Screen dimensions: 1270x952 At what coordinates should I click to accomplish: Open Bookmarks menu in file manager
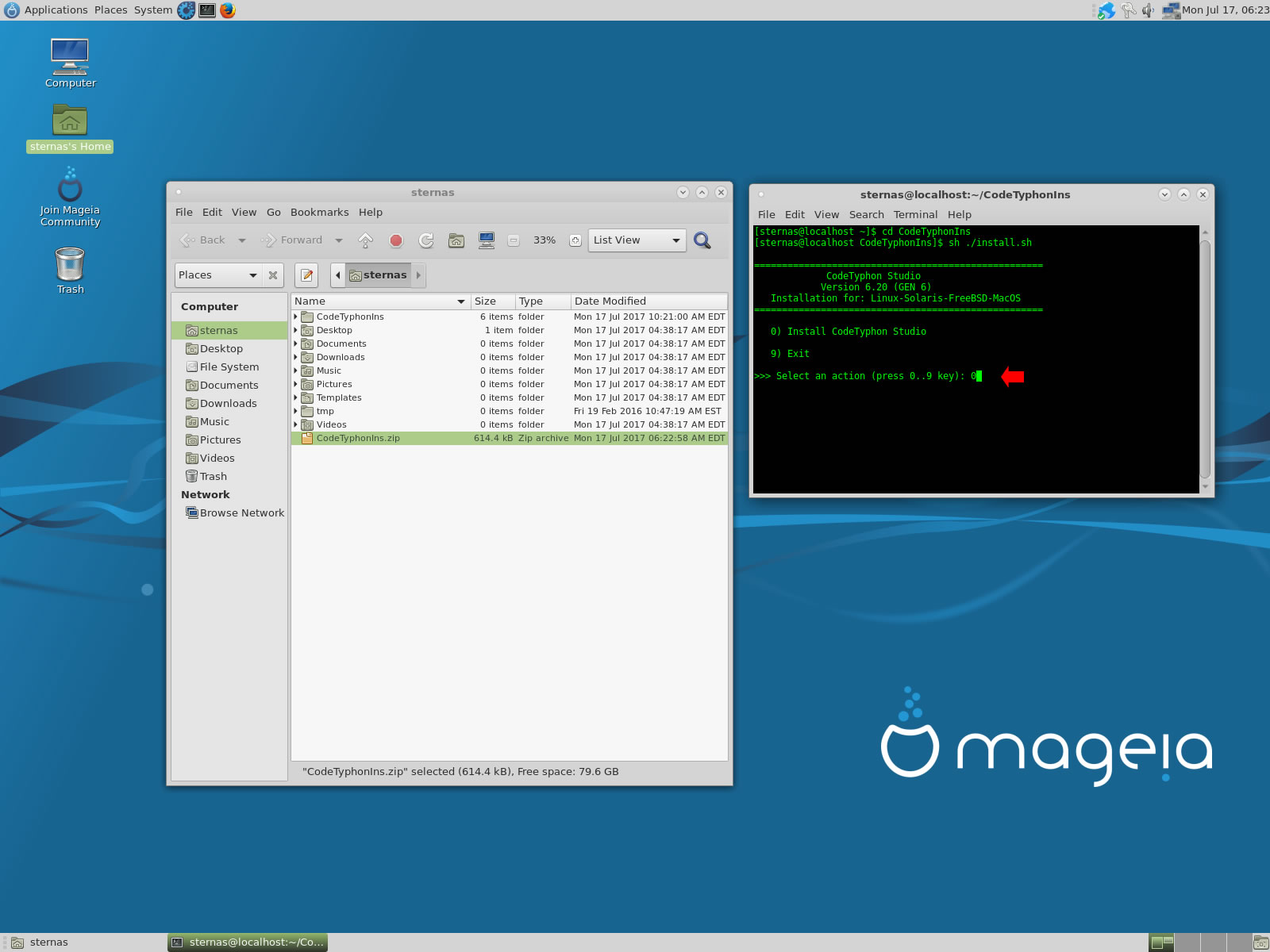319,213
